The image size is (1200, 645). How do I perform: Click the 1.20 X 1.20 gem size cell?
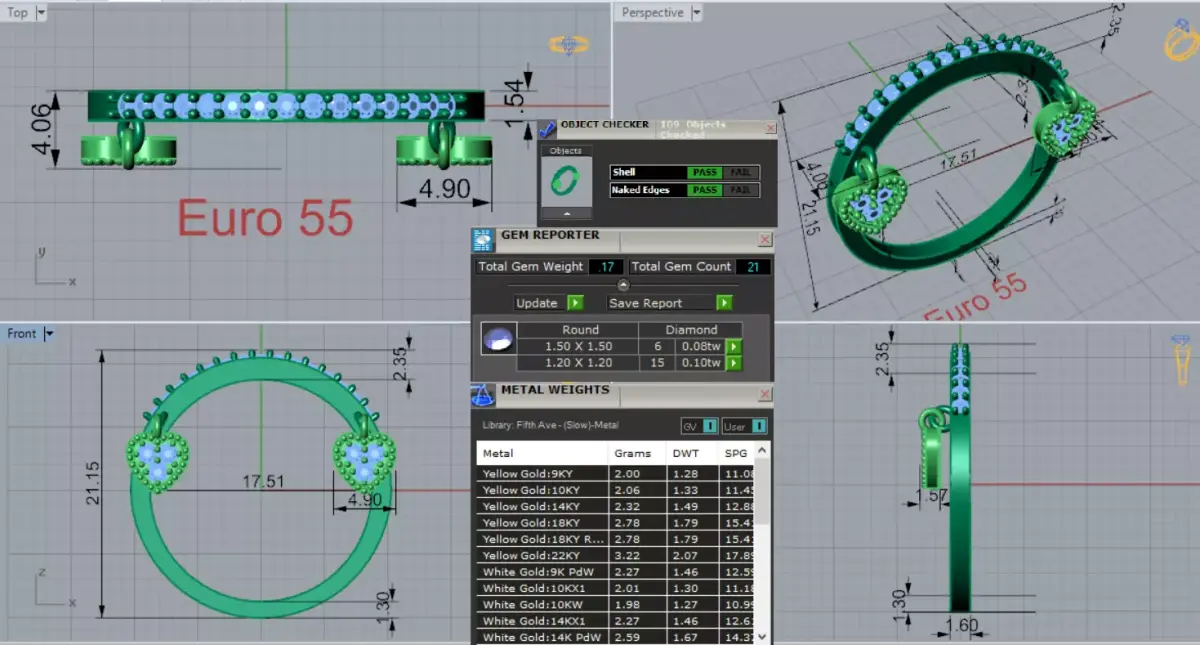[x=577, y=363]
